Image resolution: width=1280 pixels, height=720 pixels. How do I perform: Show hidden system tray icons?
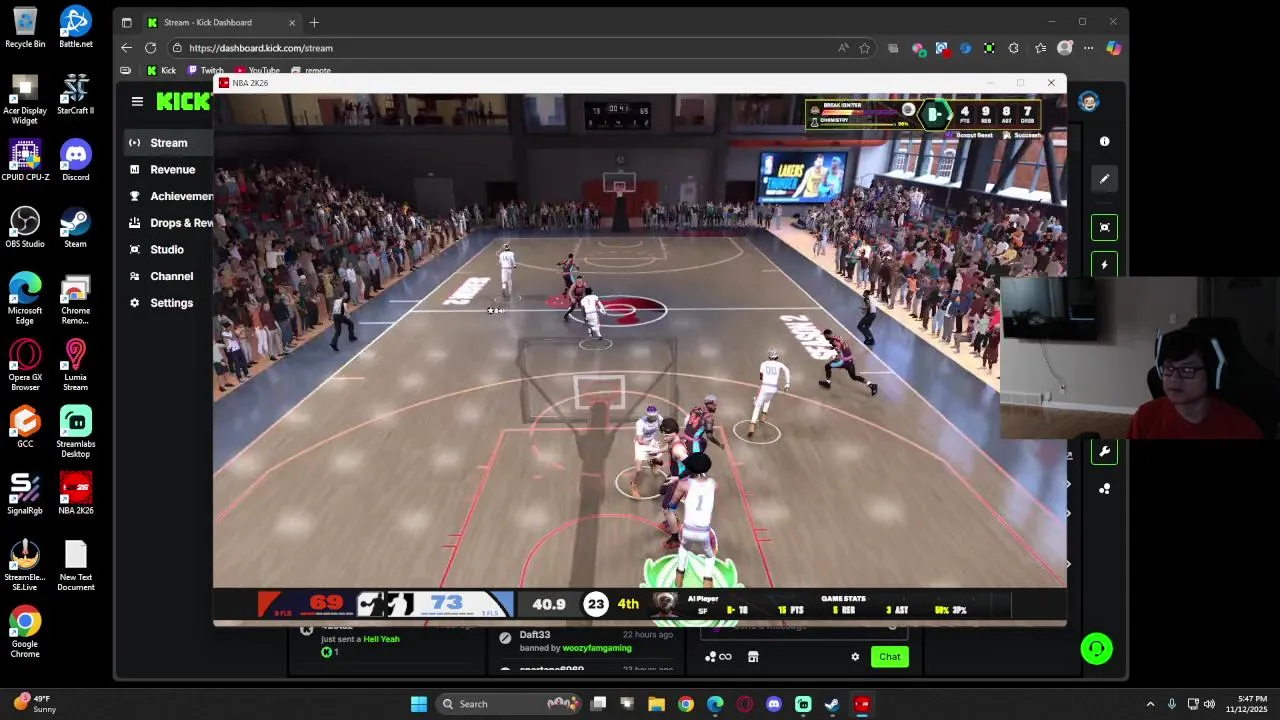click(1150, 704)
